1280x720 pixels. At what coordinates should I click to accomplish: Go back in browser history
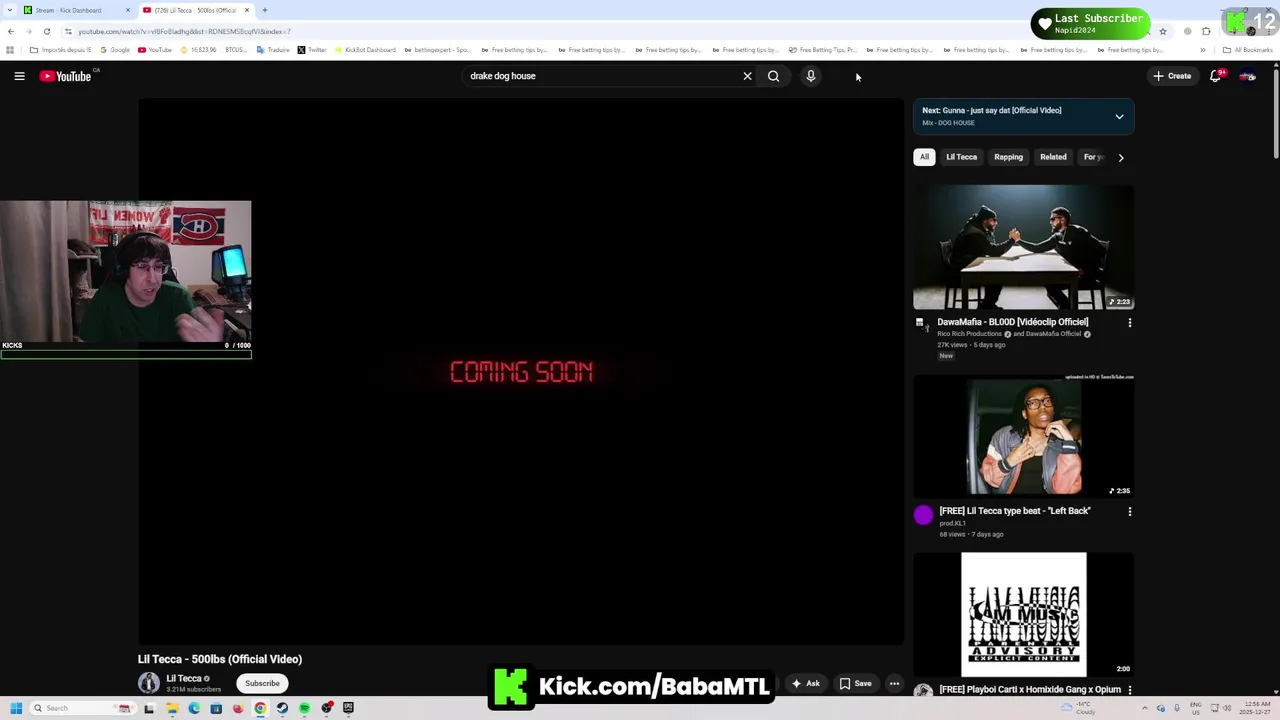(11, 31)
